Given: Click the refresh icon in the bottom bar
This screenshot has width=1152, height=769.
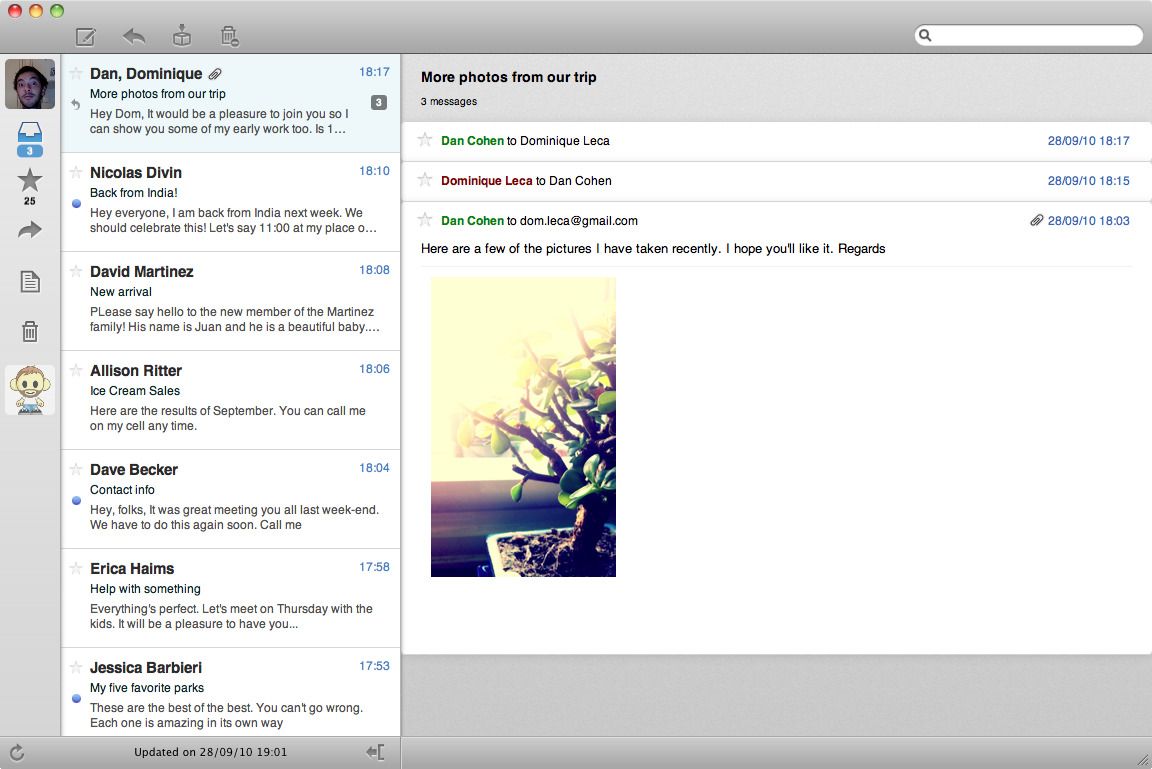Looking at the screenshot, I should pos(17,753).
